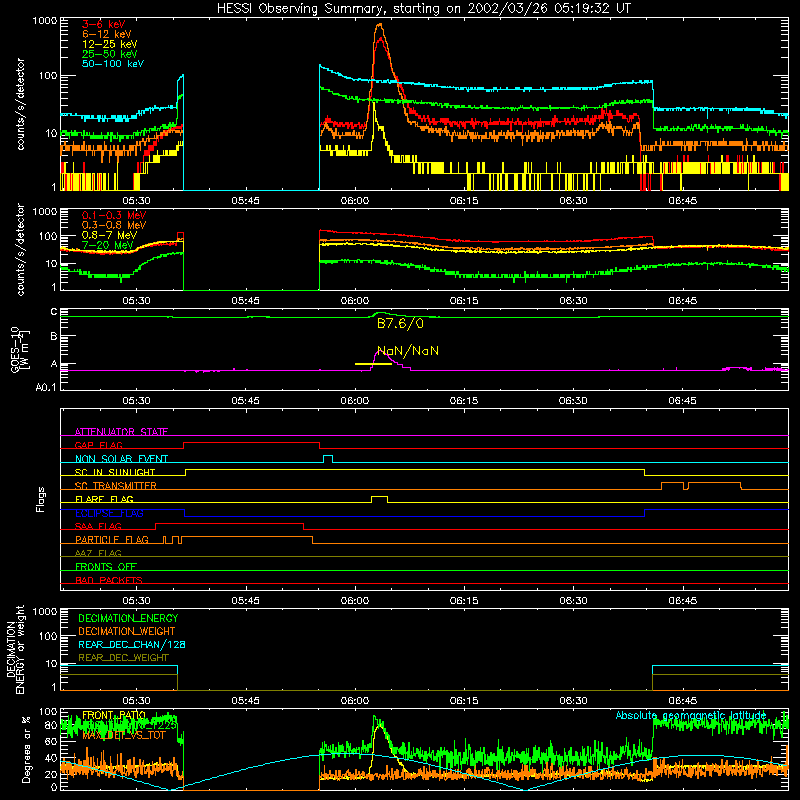Select the 6-12 keV legend label

pos(107,34)
